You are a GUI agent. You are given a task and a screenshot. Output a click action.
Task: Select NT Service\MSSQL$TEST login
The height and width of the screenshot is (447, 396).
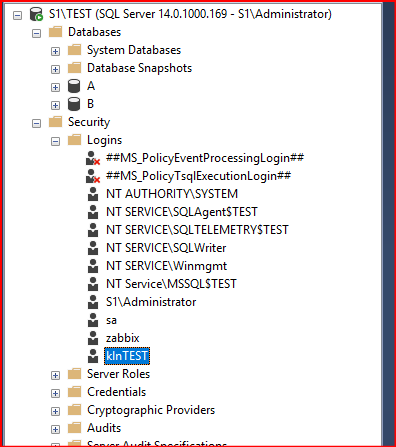click(x=171, y=284)
